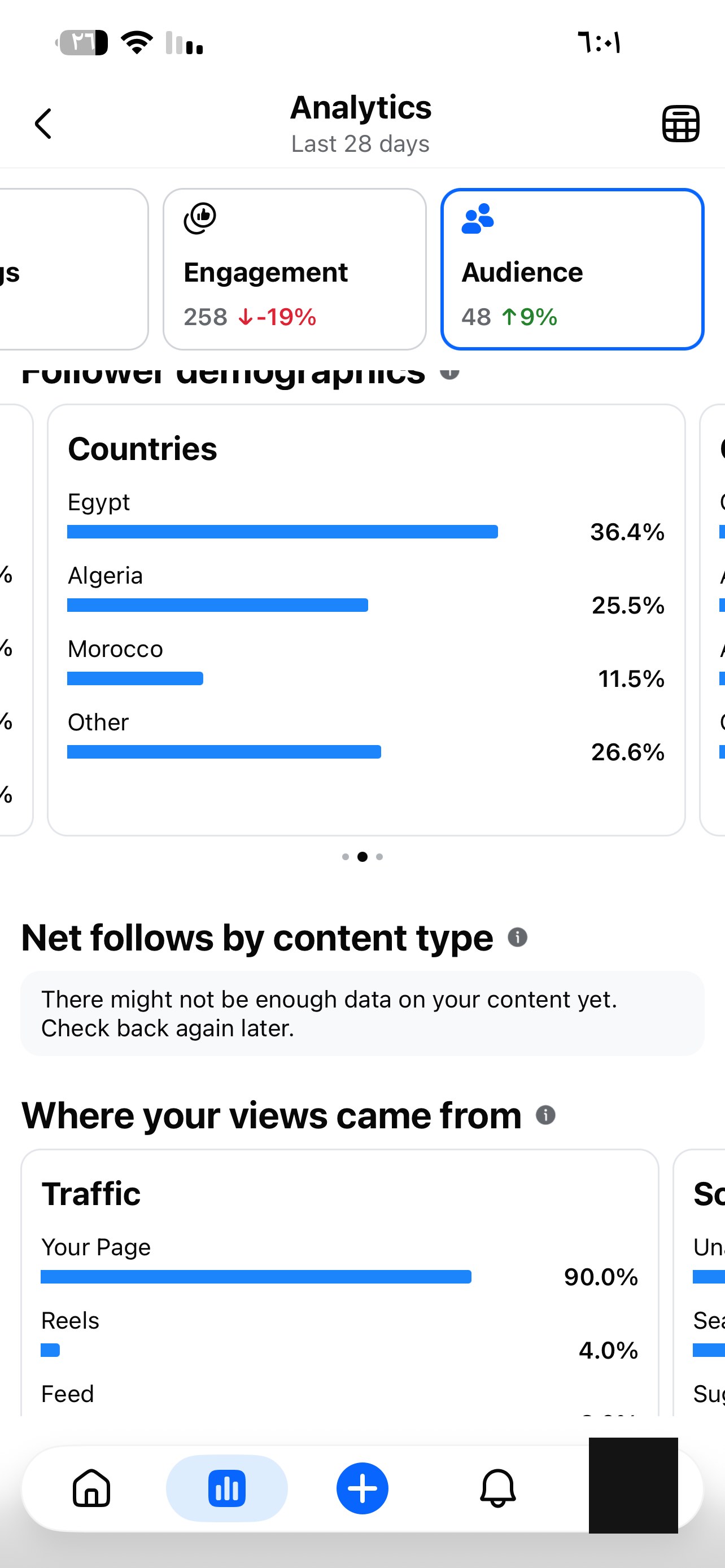The height and width of the screenshot is (1568, 725).
Task: Select the Audience tab card
Action: 572,269
